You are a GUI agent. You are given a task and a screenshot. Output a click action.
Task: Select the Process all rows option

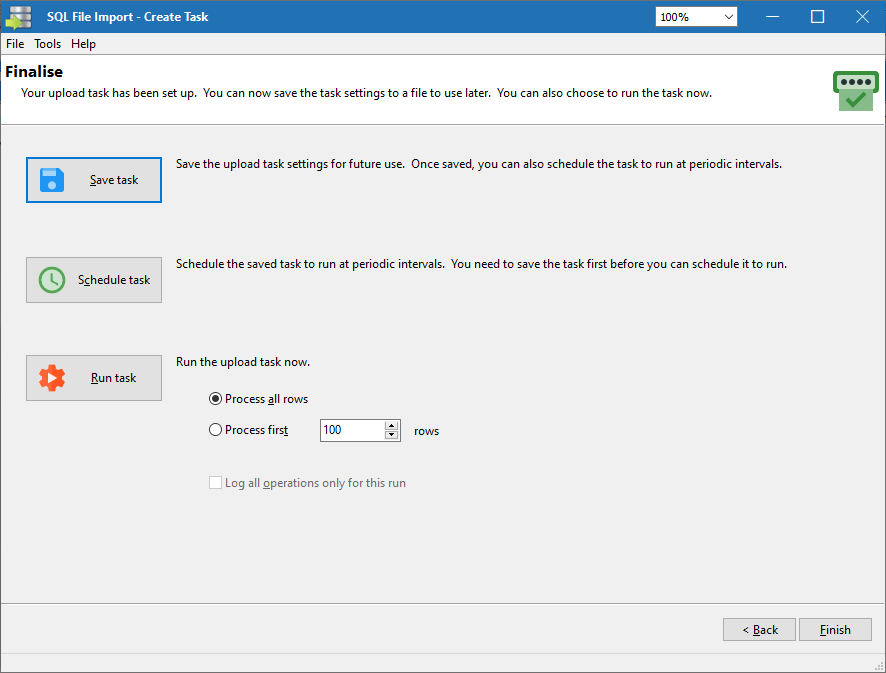tap(216, 399)
